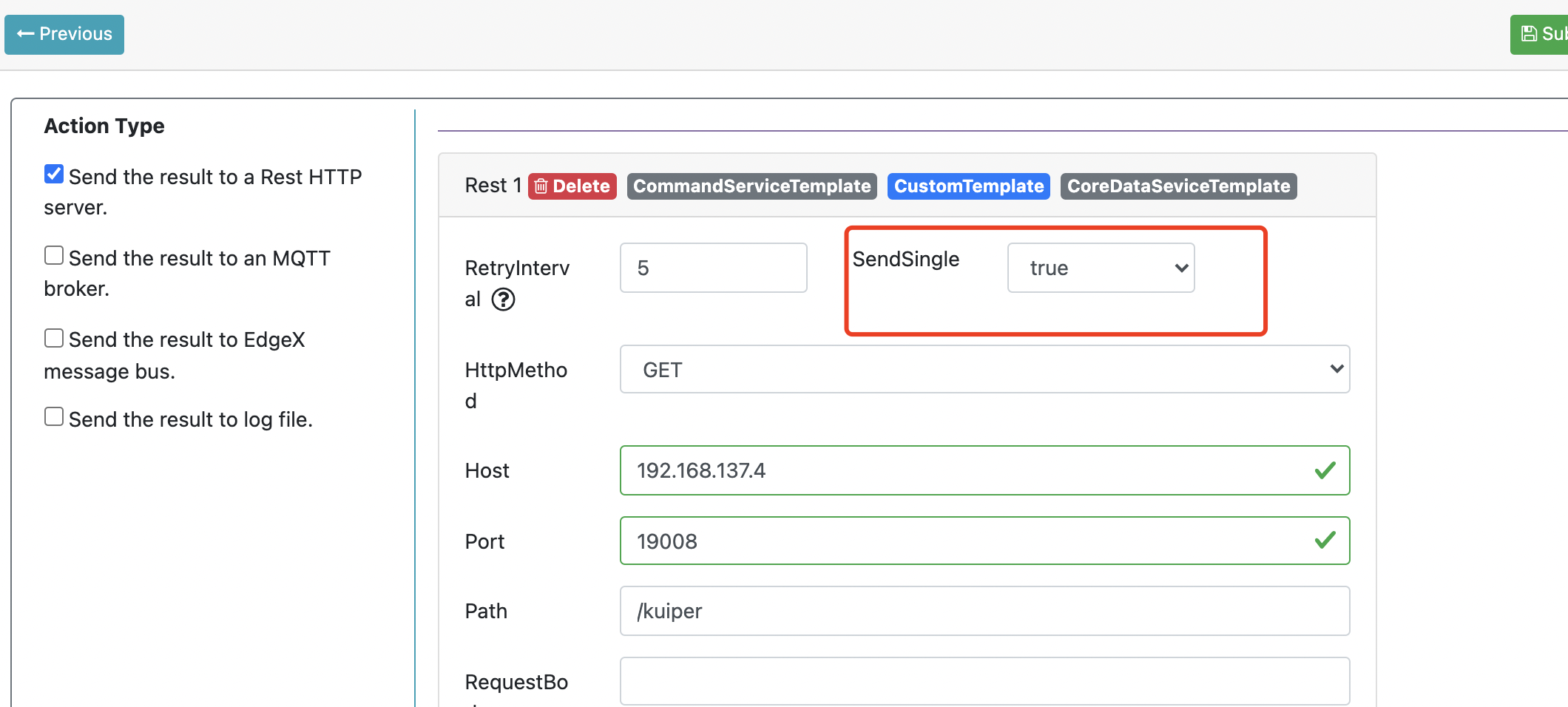This screenshot has width=1568, height=707.
Task: Select the CommandServiceTemplate tag
Action: [751, 186]
